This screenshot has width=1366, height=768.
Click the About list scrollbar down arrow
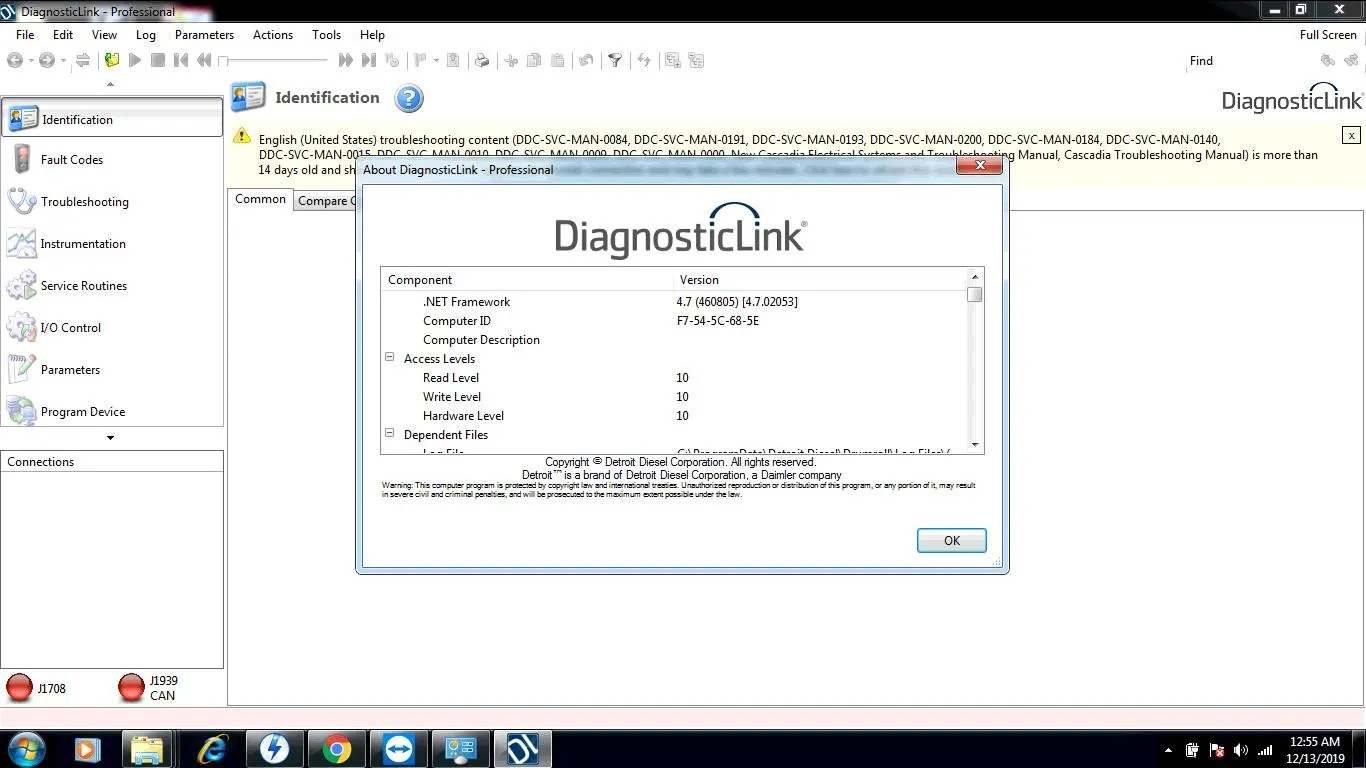tap(975, 444)
